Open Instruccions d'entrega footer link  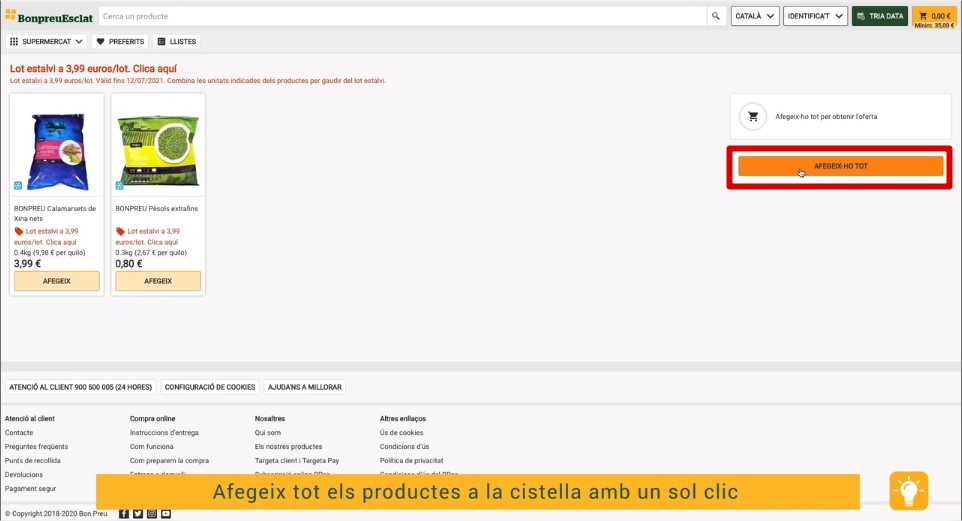coord(164,433)
